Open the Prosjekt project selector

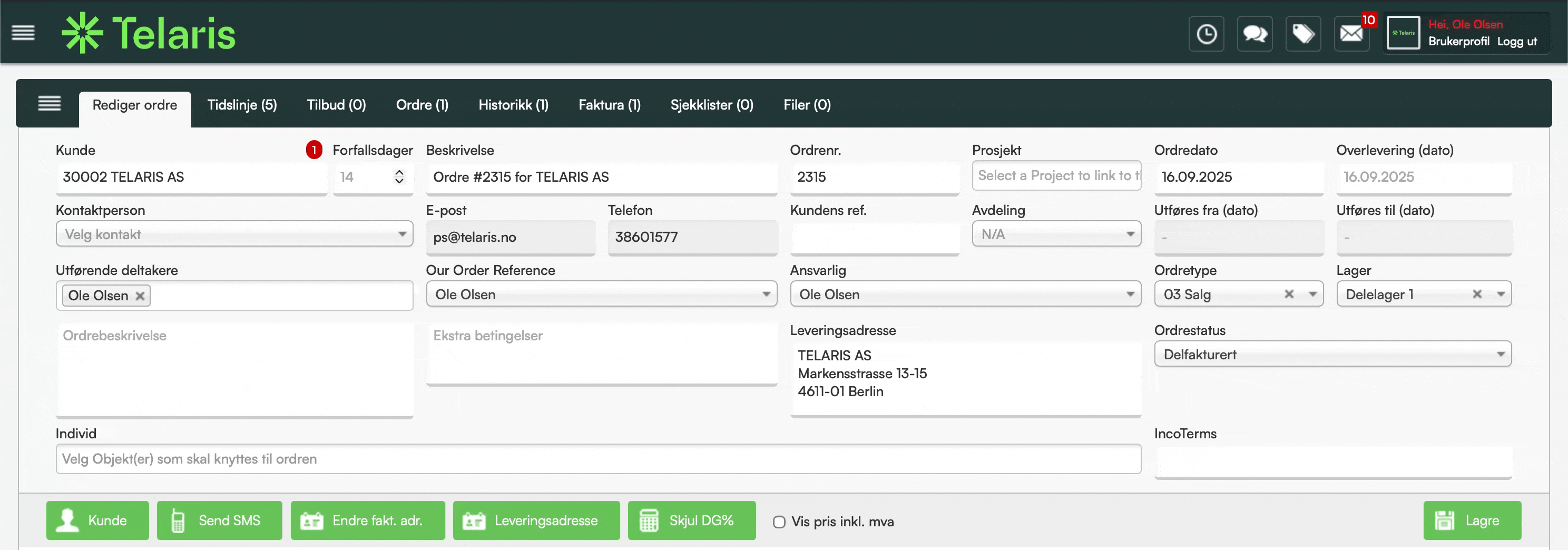pyautogui.click(x=1057, y=175)
